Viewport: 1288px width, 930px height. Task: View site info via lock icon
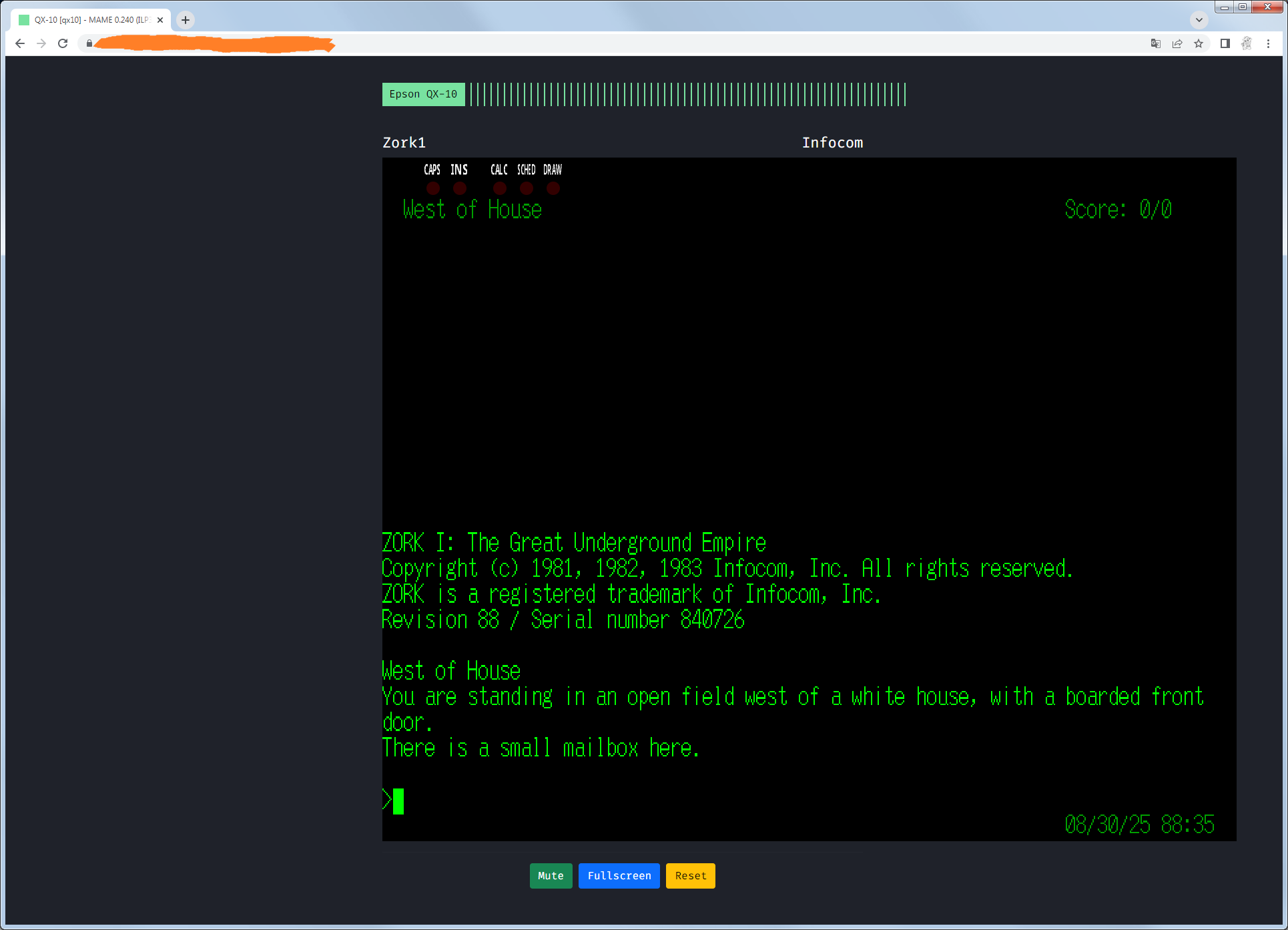pos(89,43)
